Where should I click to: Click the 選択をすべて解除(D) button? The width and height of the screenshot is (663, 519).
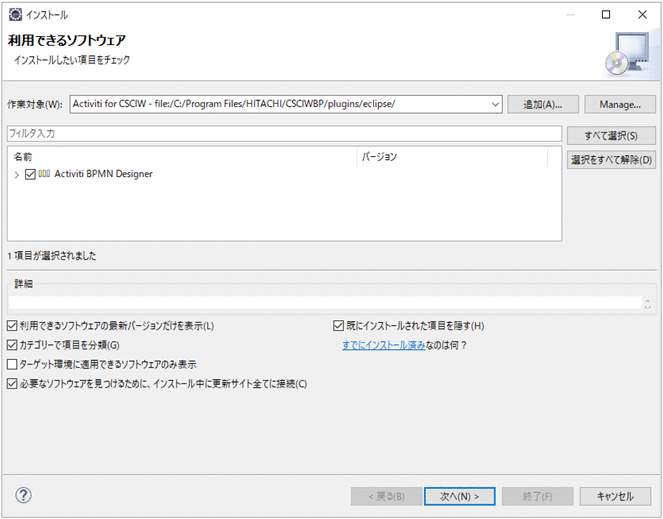click(x=611, y=160)
